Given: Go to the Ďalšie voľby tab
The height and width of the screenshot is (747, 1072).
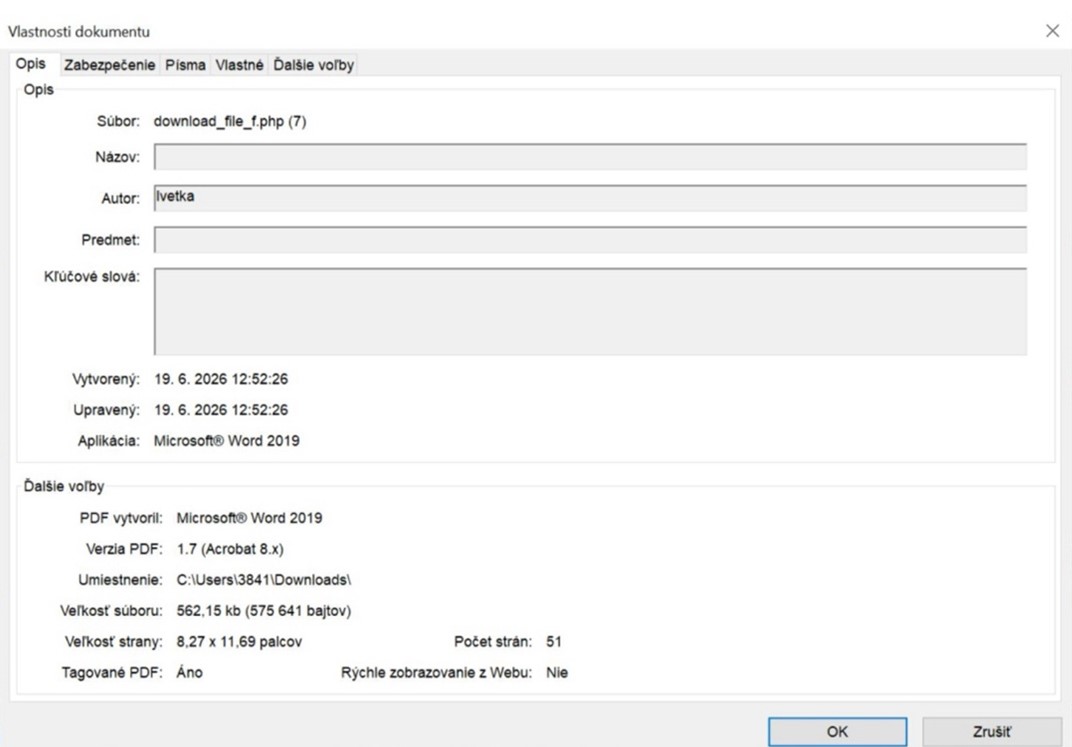Looking at the screenshot, I should pos(313,65).
